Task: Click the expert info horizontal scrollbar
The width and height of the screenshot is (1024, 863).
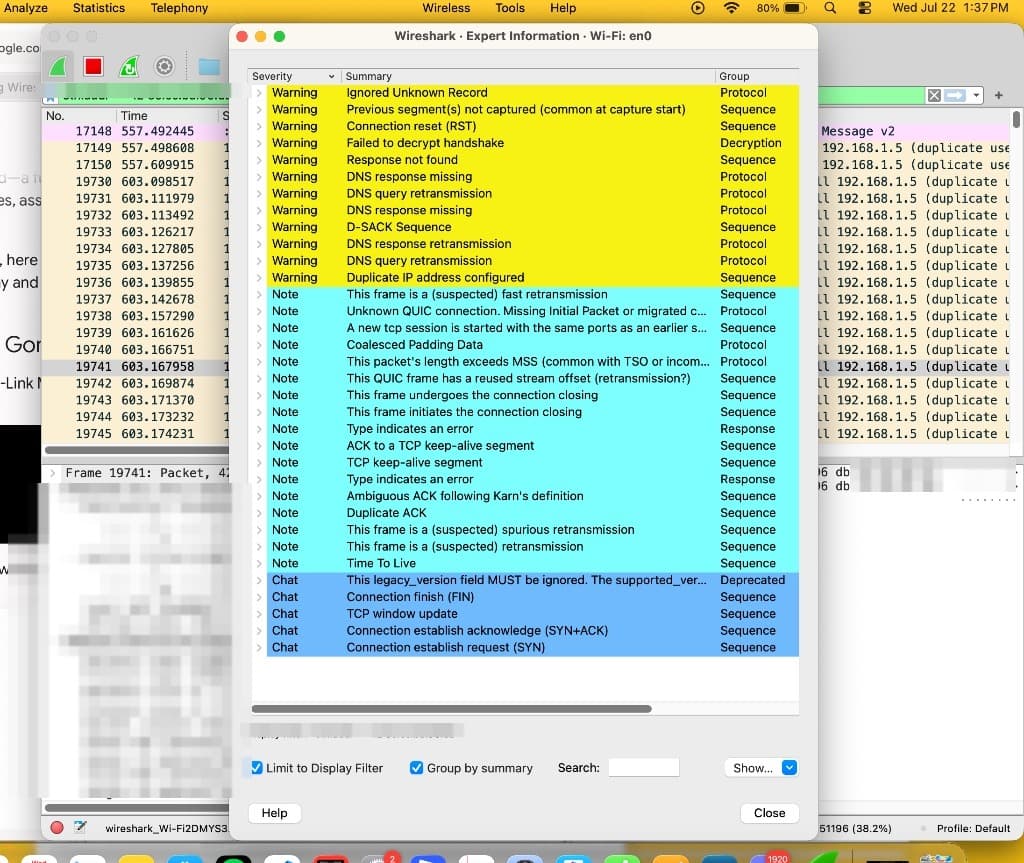Action: coord(451,709)
